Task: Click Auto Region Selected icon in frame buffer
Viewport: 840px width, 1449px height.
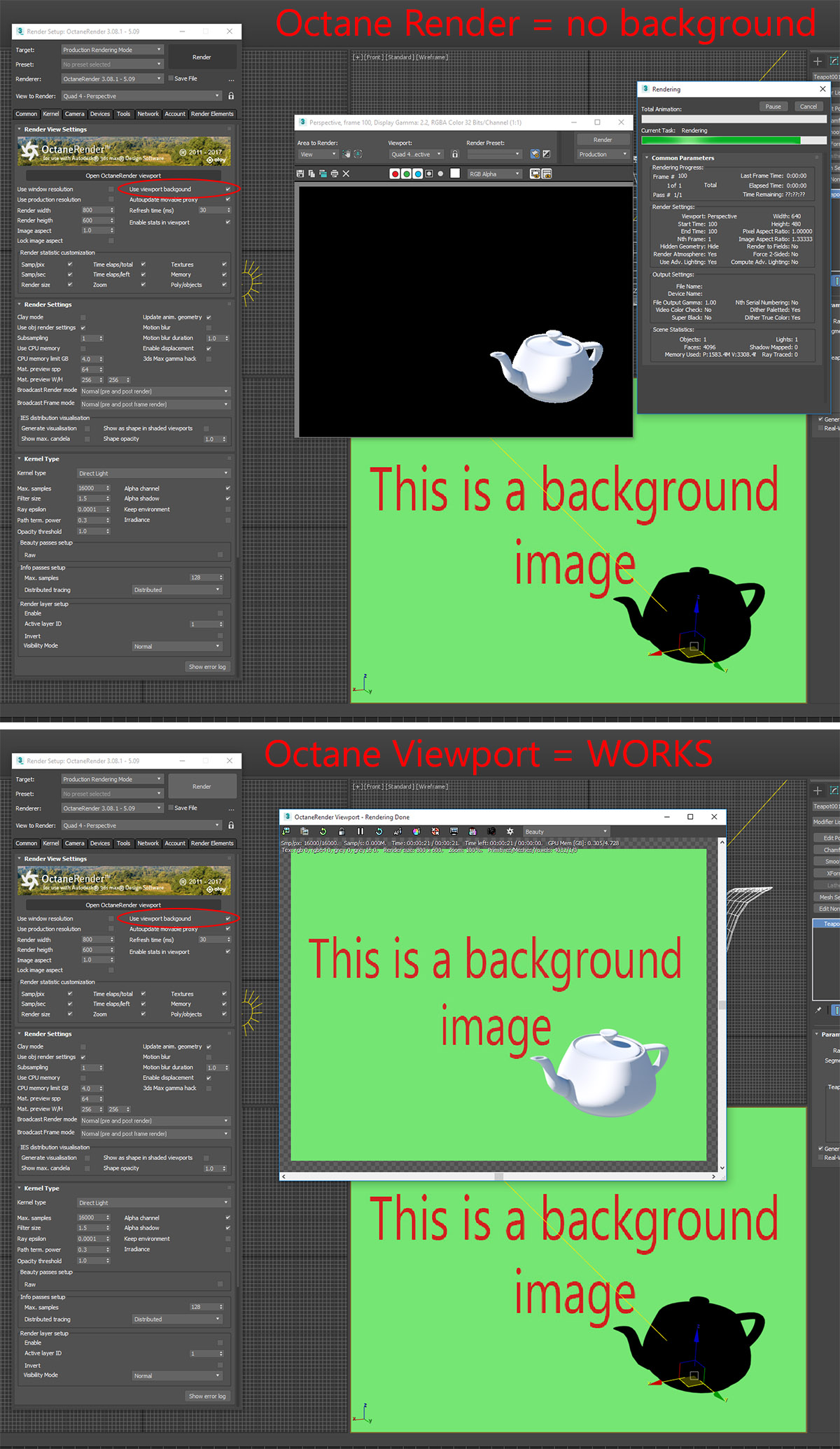Action: pos(358,154)
